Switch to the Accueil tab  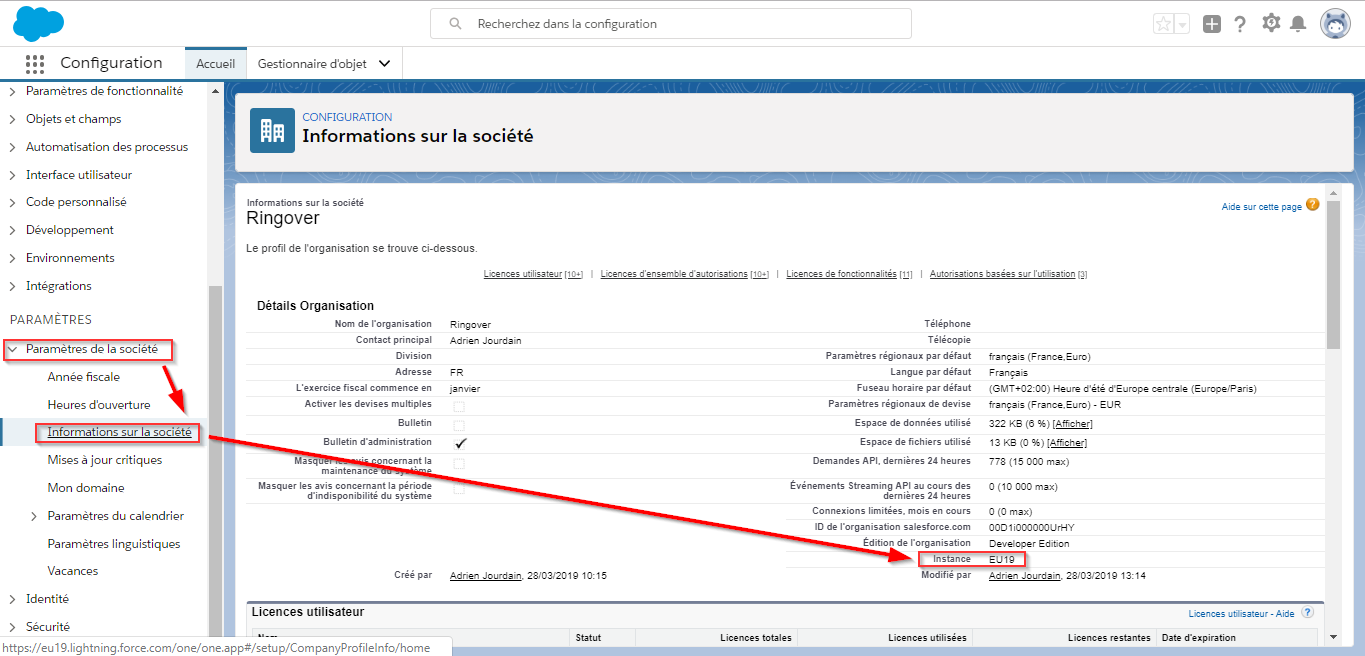216,63
